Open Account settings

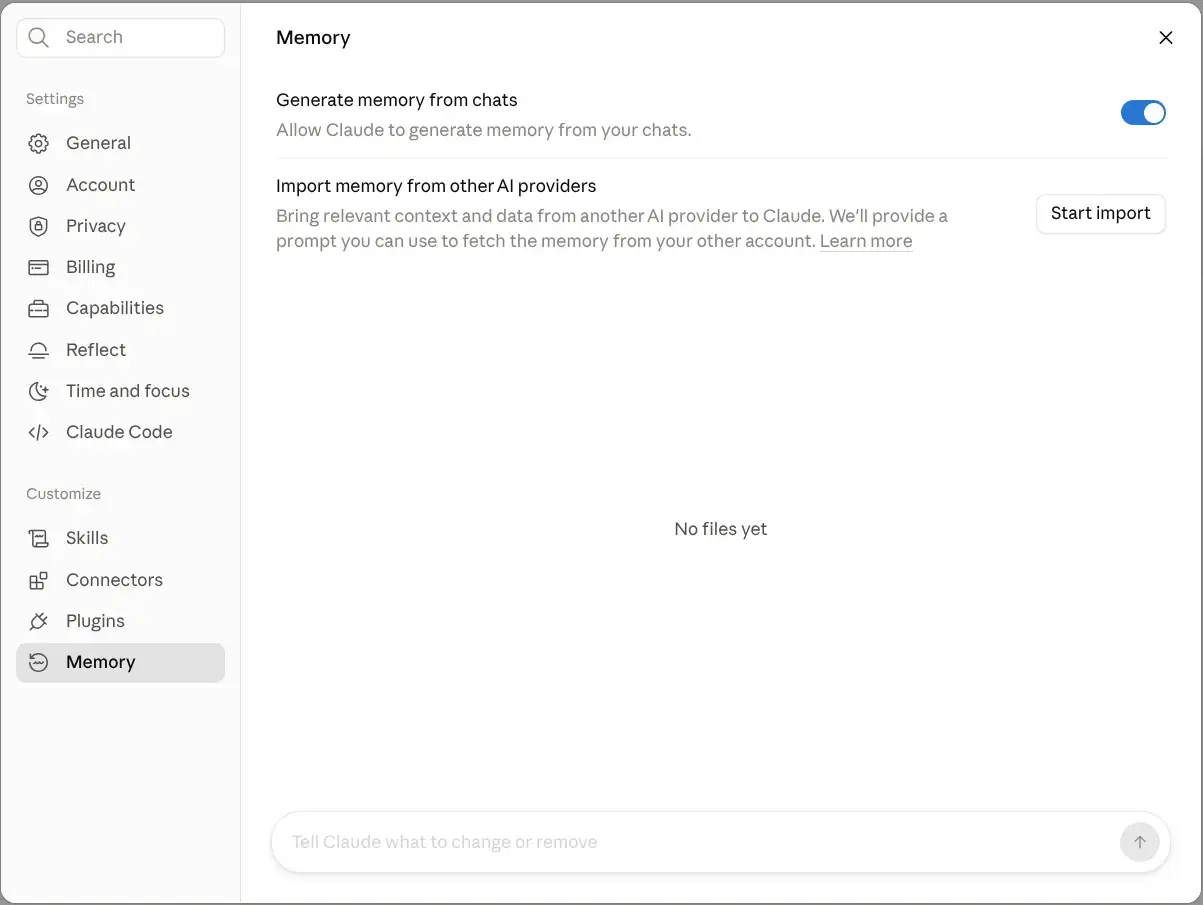[120, 185]
